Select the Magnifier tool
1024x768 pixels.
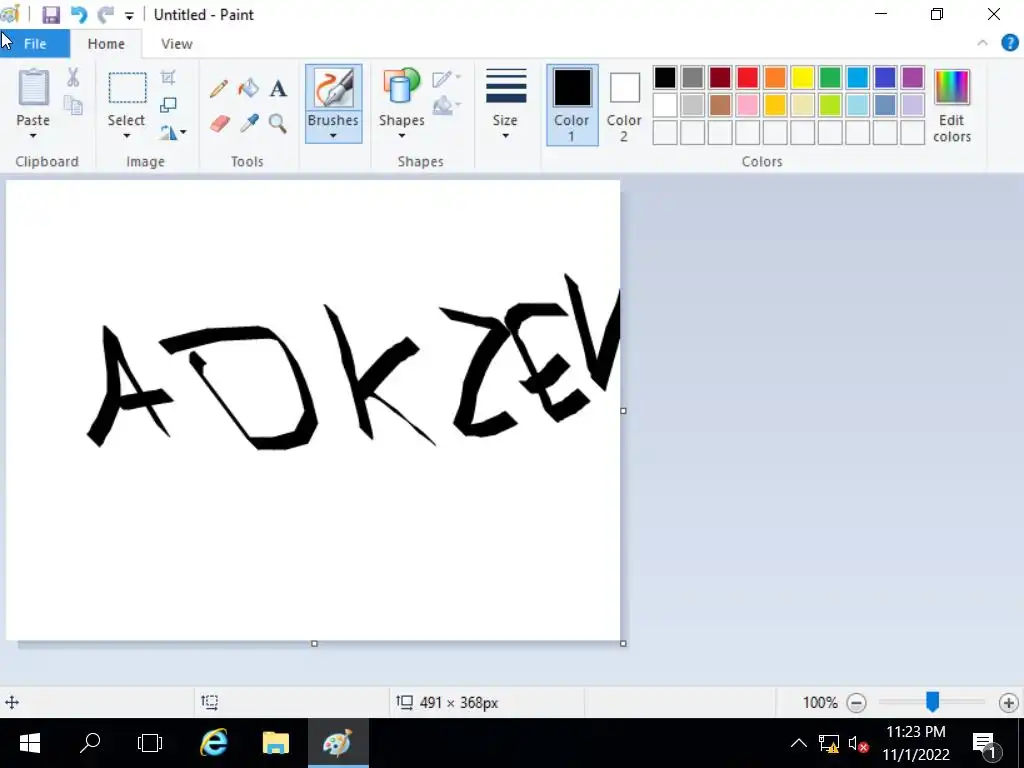(278, 123)
